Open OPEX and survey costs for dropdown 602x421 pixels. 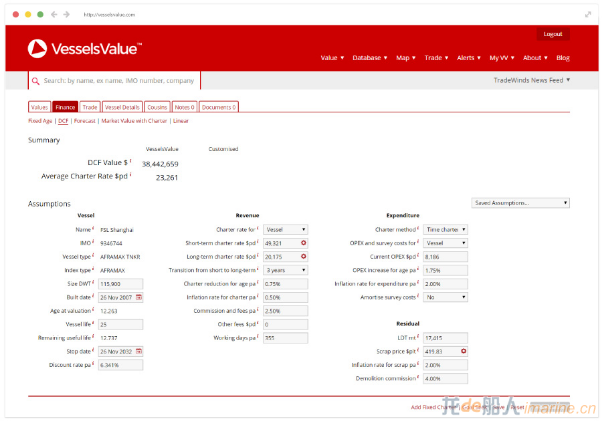tap(445, 243)
